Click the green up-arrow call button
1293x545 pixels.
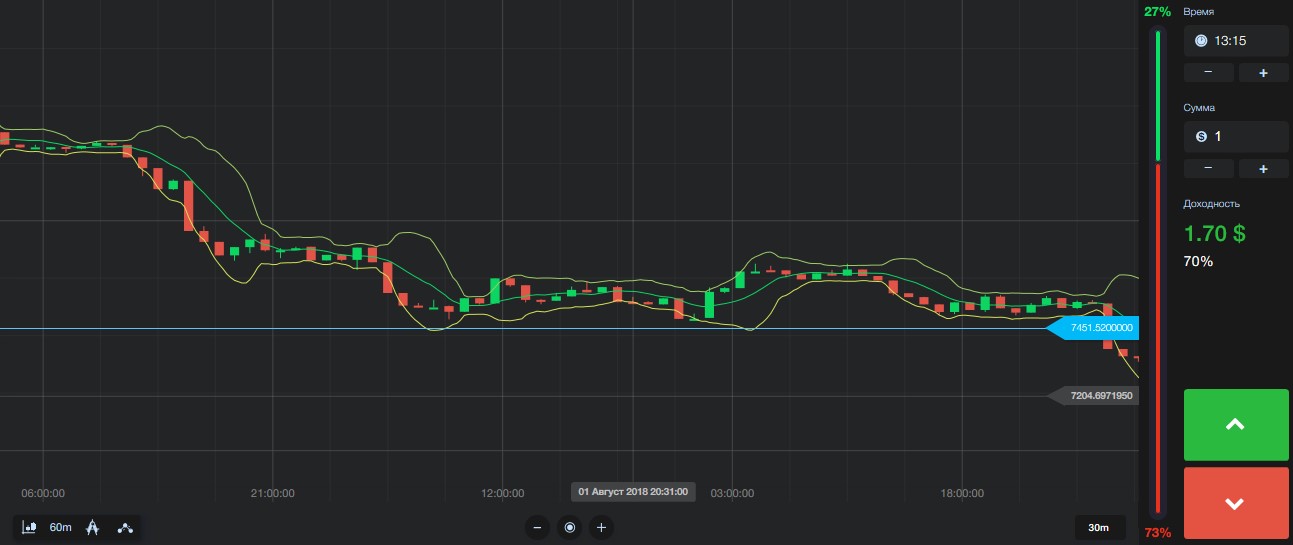point(1235,425)
